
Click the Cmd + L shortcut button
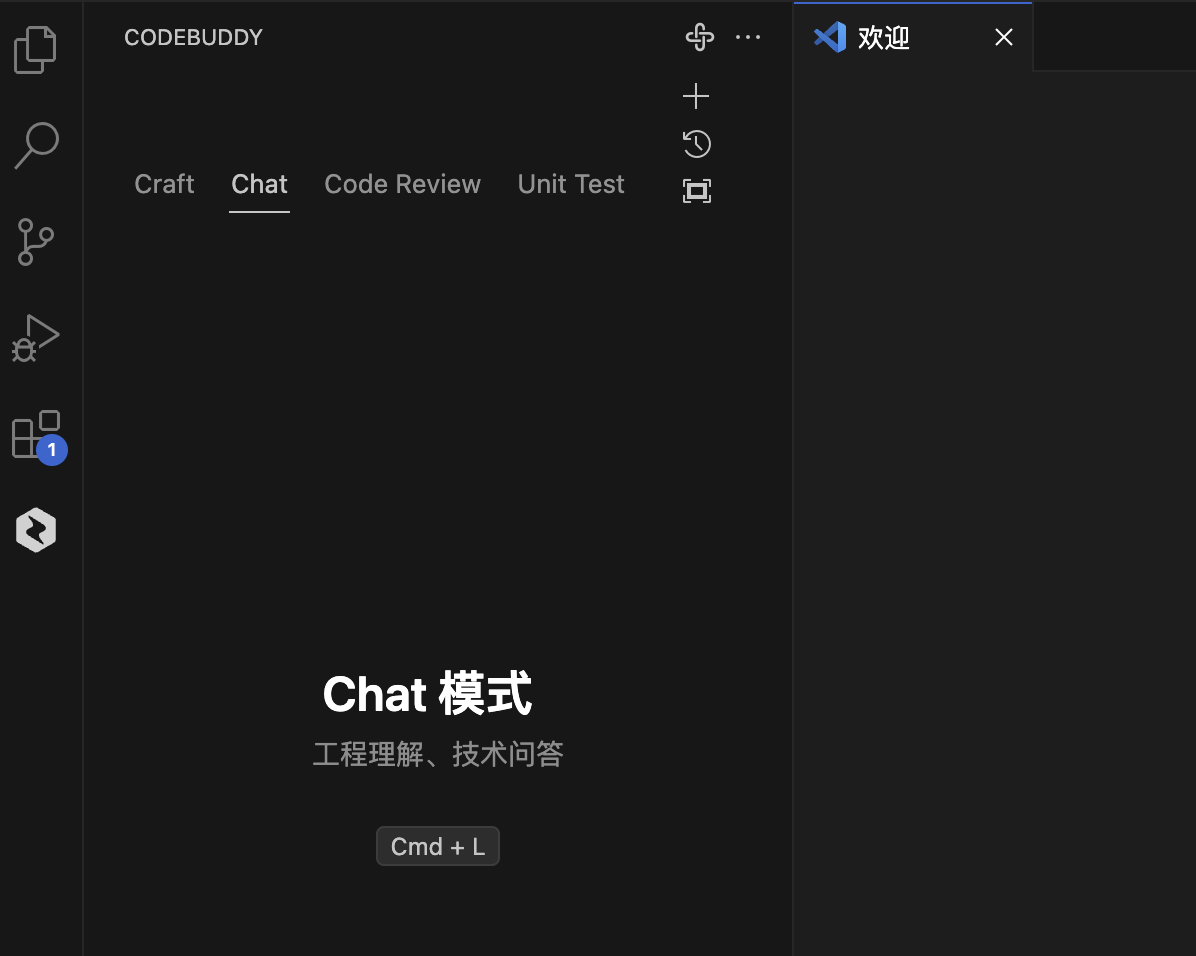click(437, 845)
